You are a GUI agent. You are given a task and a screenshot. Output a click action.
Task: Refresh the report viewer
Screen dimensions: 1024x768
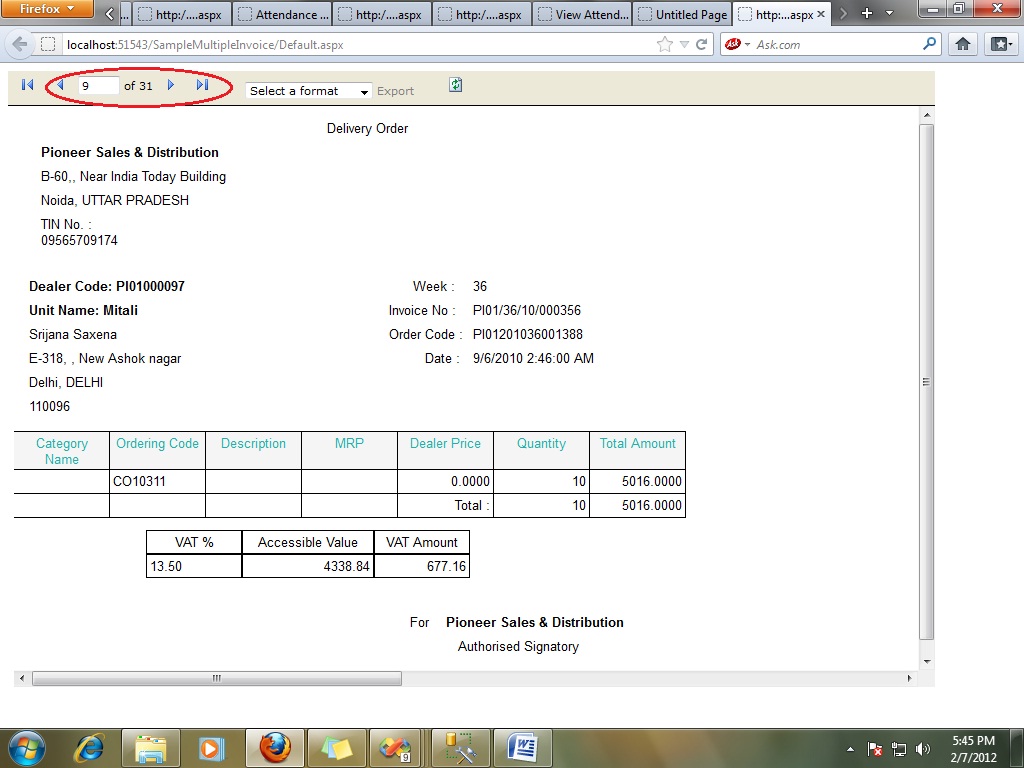point(455,85)
